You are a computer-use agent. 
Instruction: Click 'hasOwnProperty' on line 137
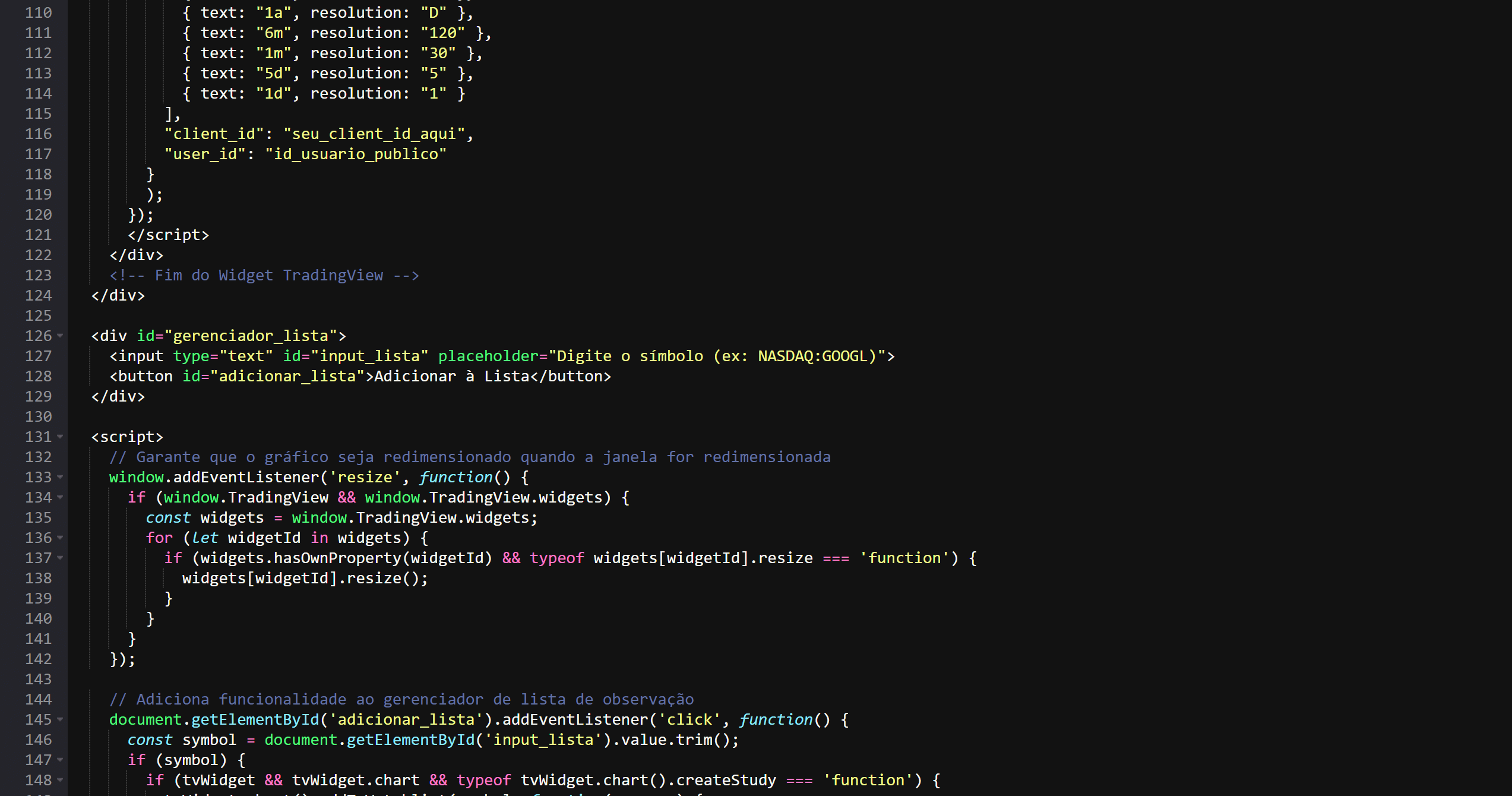click(x=337, y=558)
